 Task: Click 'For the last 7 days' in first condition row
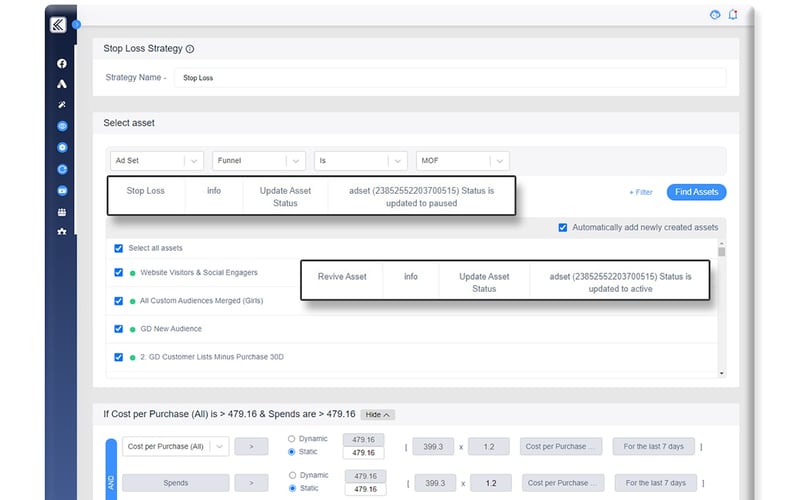(x=654, y=446)
